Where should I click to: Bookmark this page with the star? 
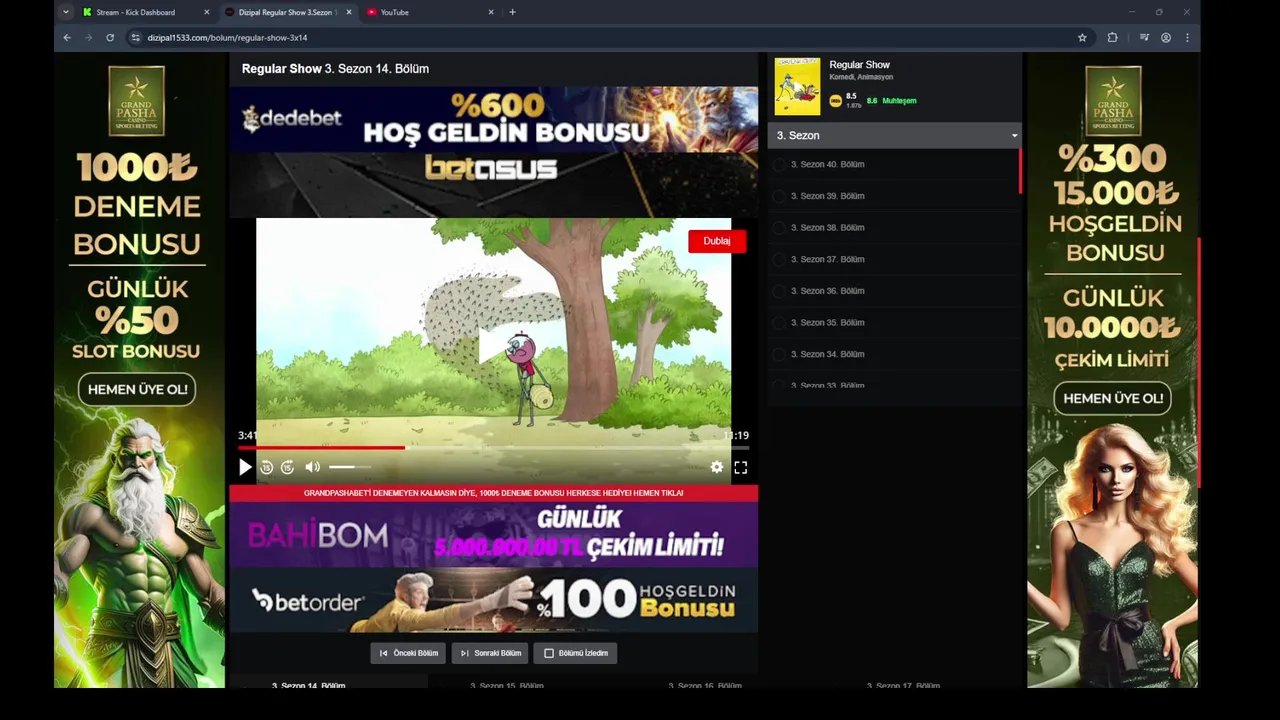tap(1082, 37)
